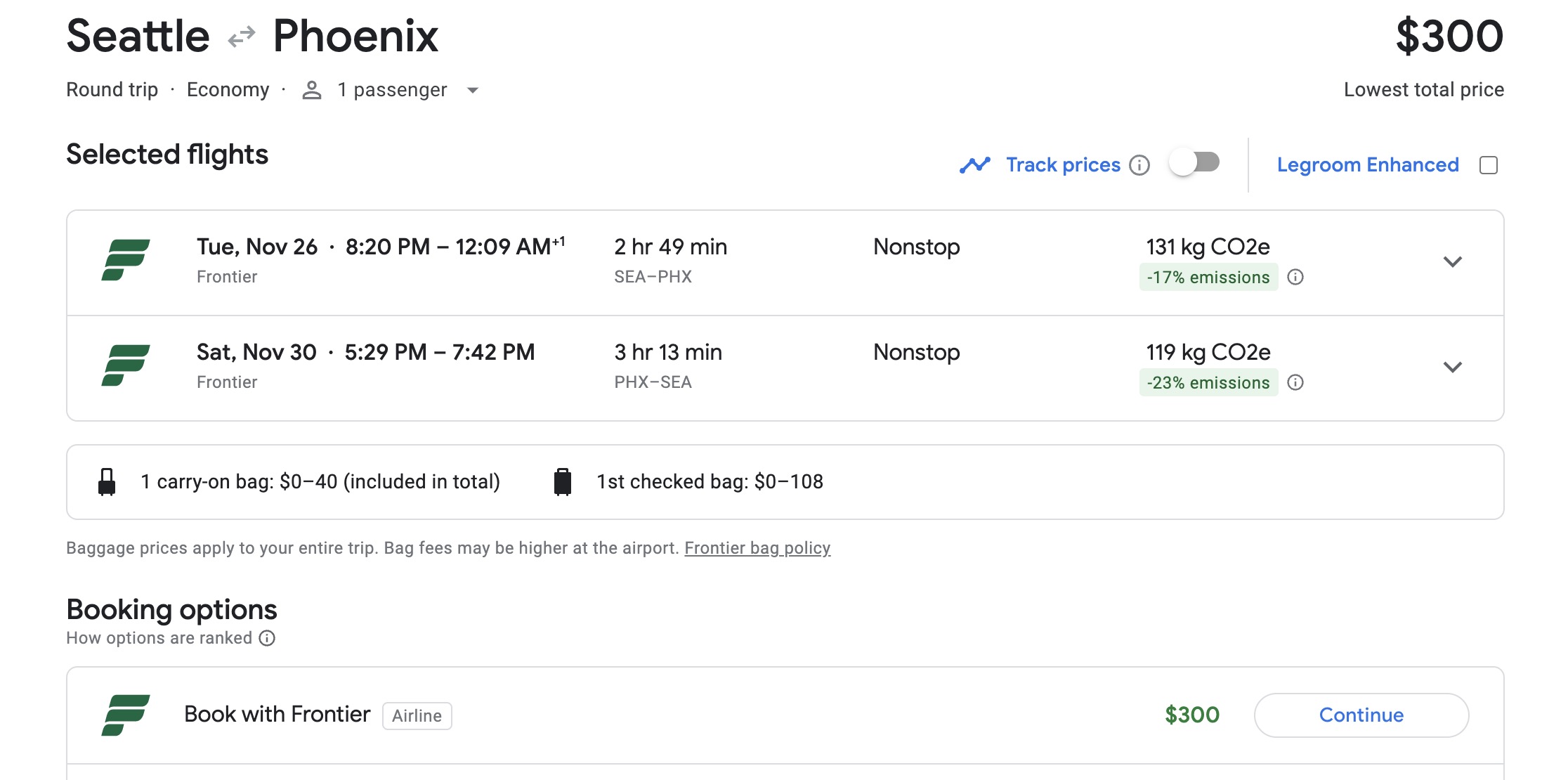The width and height of the screenshot is (1568, 780).
Task: Click the info icon beside -23% emissions
Action: [1297, 383]
